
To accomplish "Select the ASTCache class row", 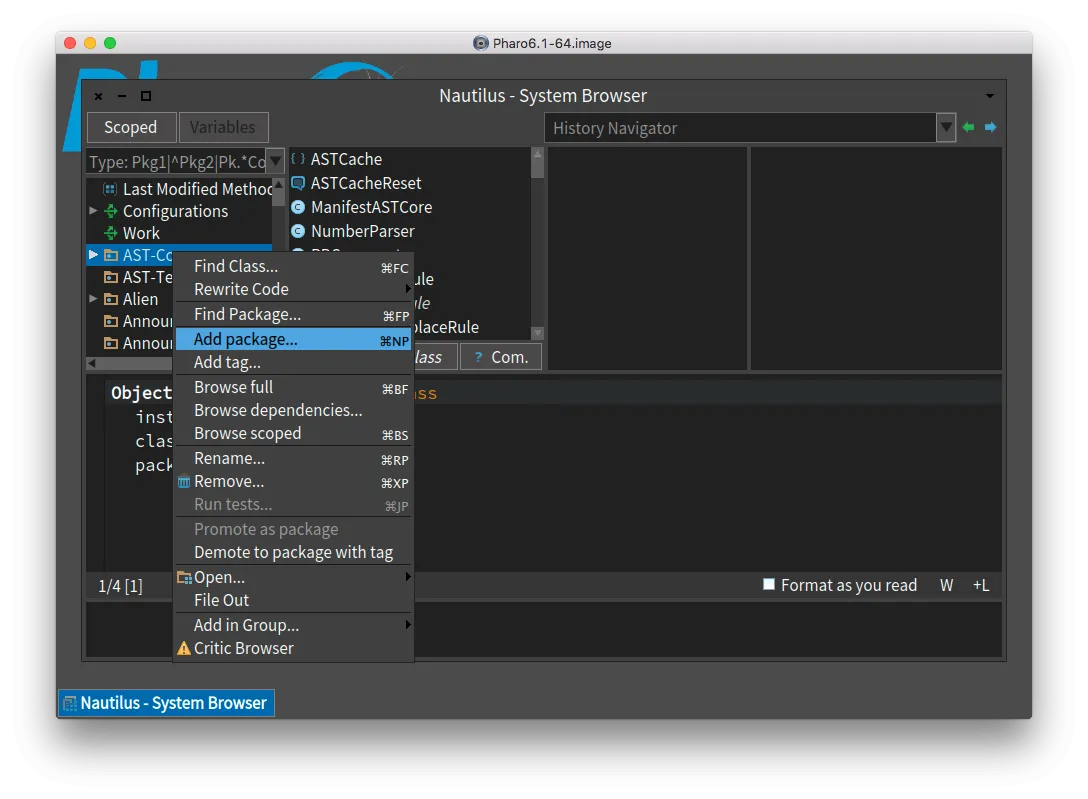I will (409, 159).
